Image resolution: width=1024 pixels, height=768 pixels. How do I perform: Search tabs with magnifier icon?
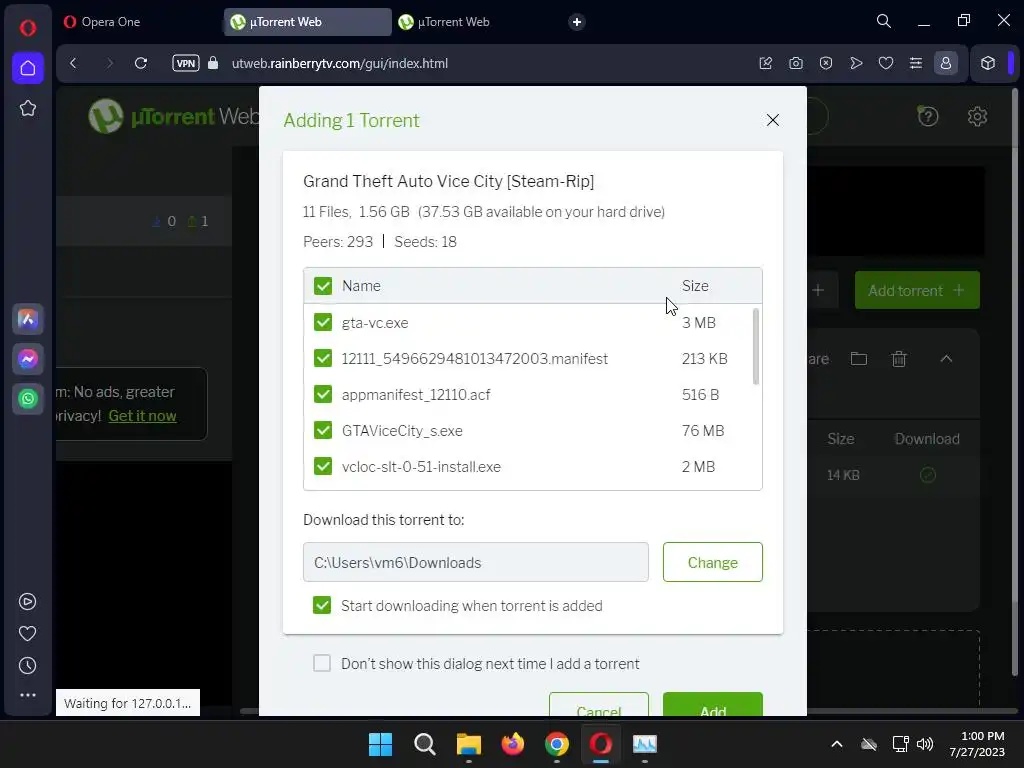click(884, 21)
